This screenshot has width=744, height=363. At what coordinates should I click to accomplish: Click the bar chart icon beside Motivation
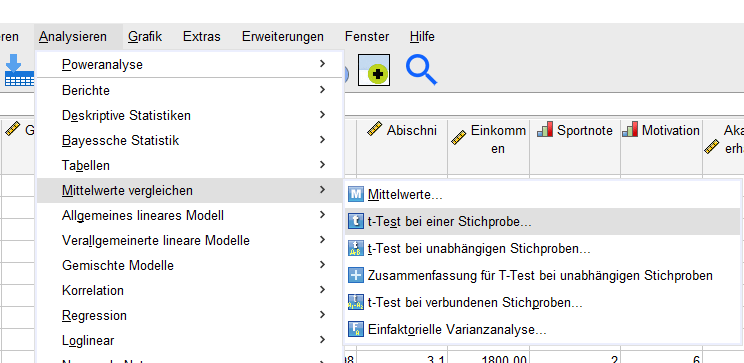coord(630,130)
